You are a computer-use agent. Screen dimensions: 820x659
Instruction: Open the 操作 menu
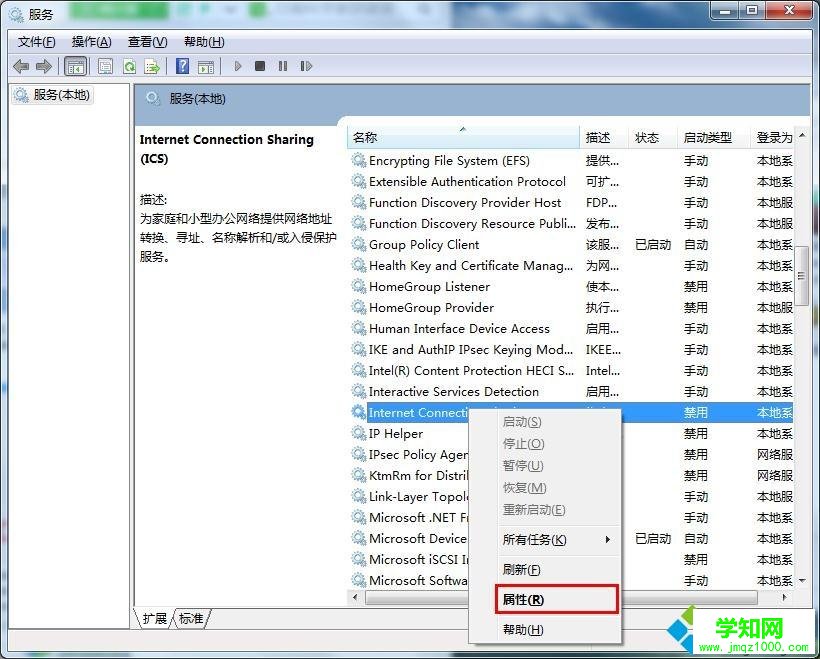(x=91, y=42)
